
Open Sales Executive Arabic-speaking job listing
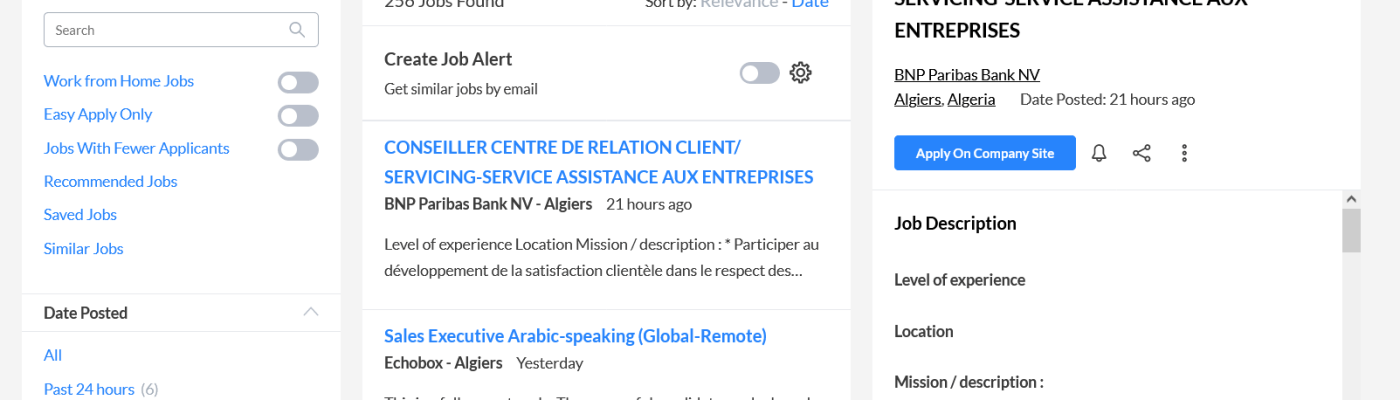point(575,335)
